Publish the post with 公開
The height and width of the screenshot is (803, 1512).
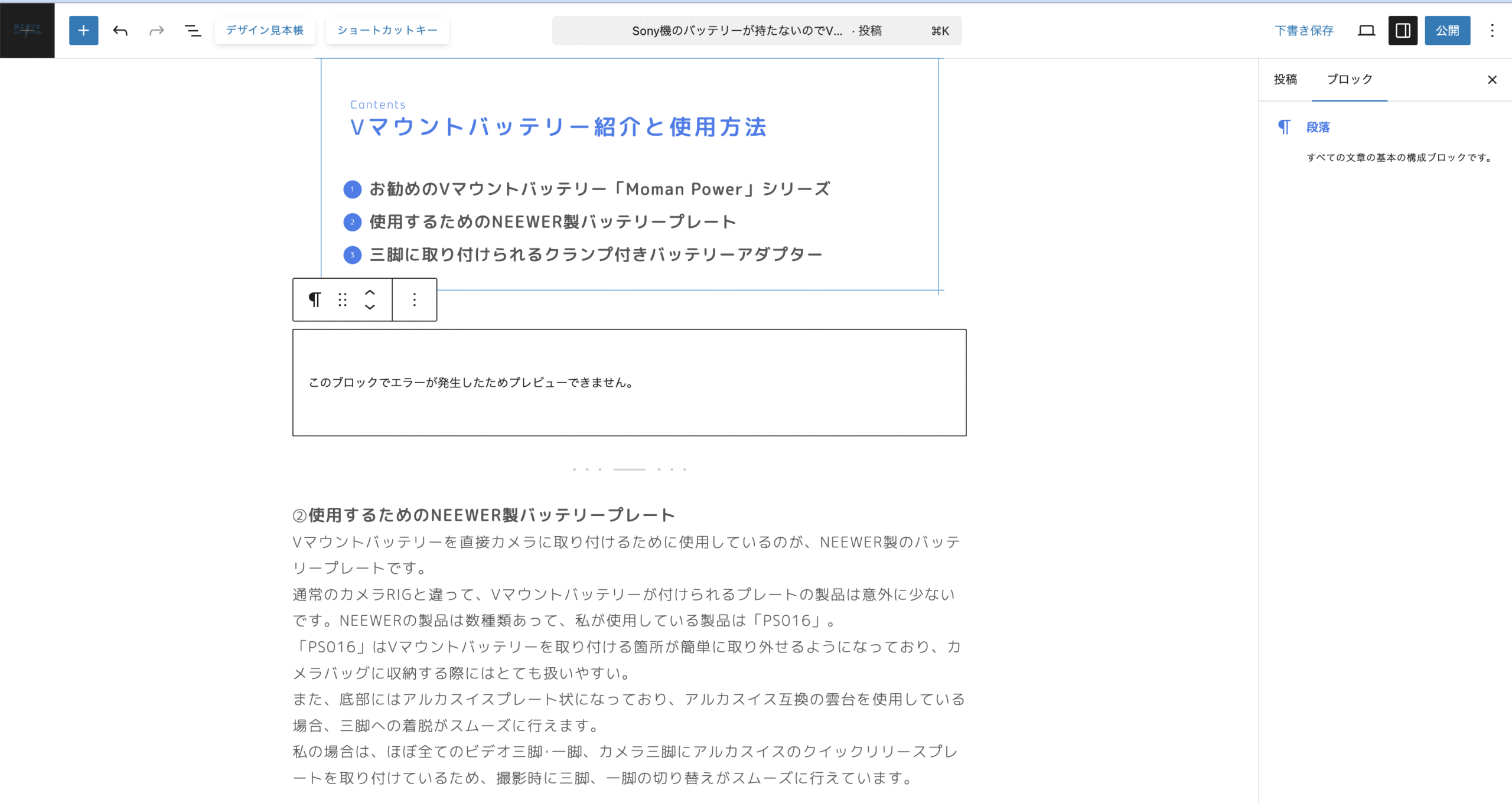tap(1448, 30)
